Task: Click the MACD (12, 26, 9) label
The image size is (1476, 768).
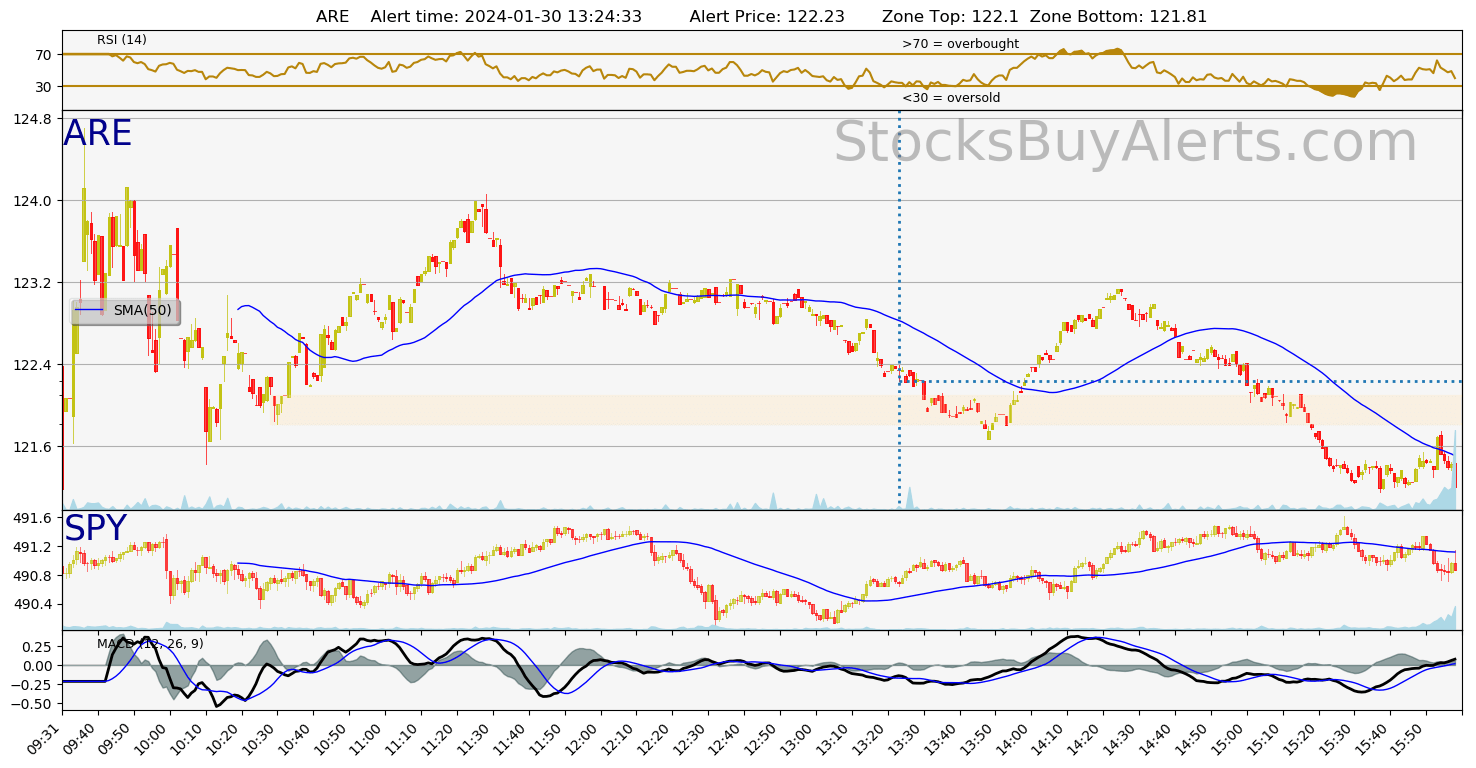Action: 150,644
